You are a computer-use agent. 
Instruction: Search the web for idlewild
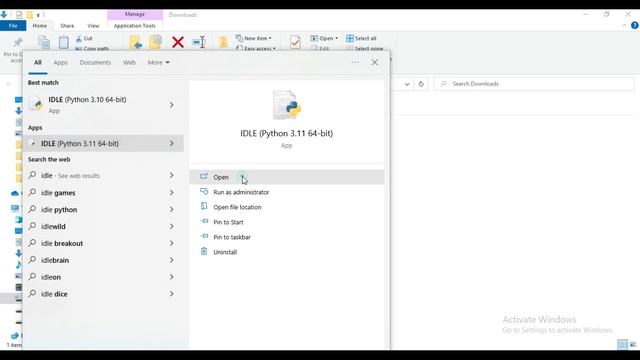pos(53,226)
